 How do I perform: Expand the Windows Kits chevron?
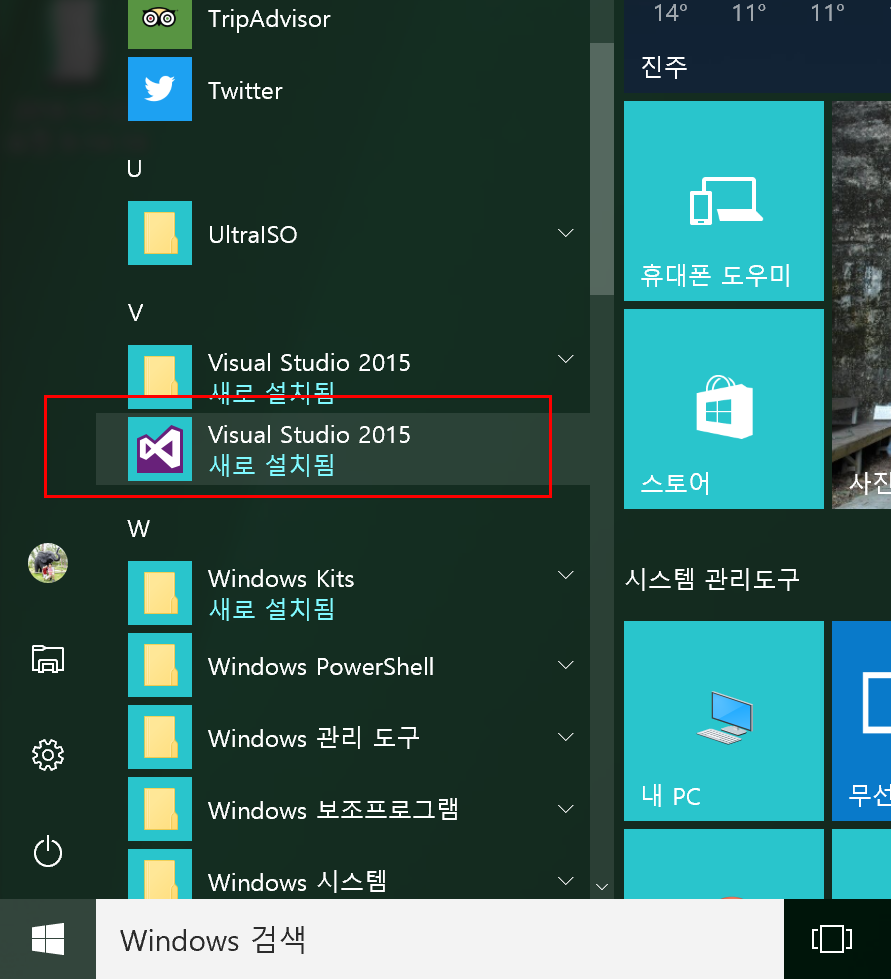pos(566,575)
